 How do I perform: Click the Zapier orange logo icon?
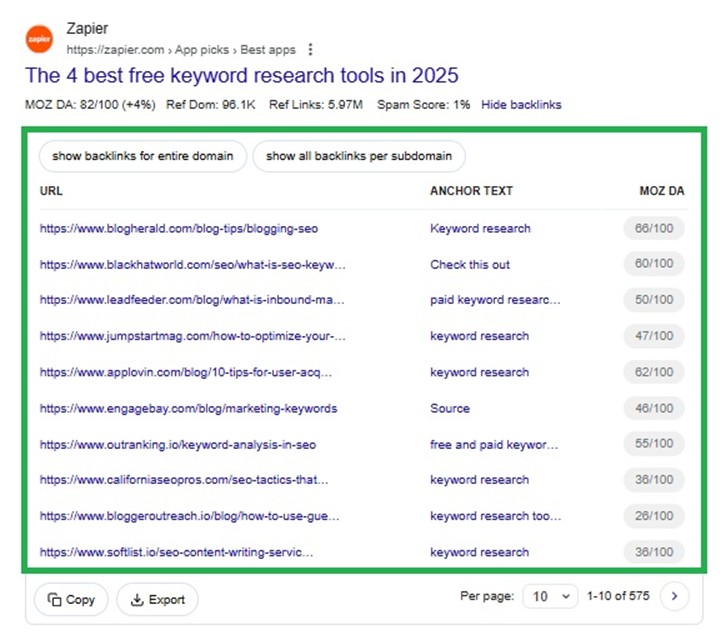(x=41, y=38)
